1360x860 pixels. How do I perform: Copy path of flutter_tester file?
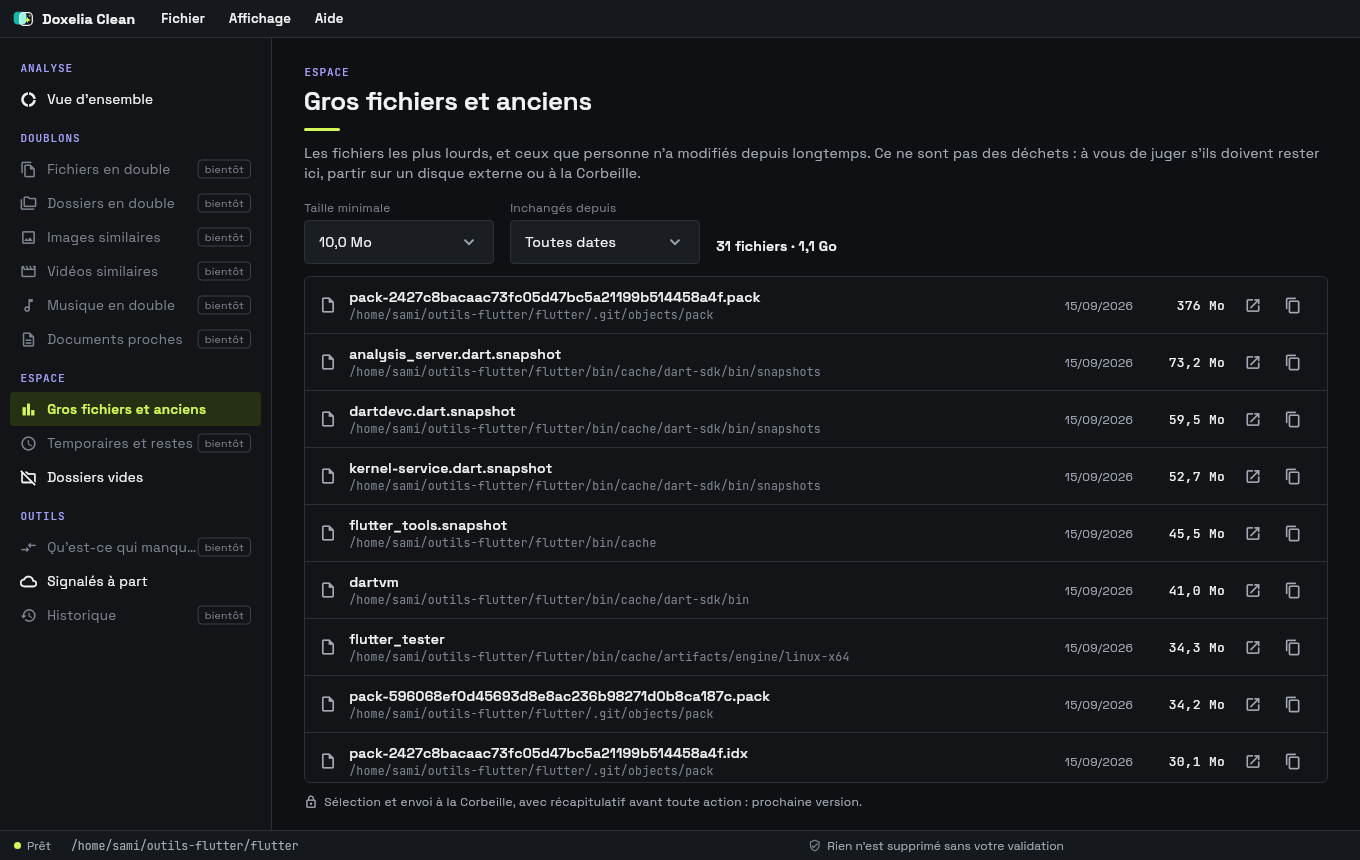tap(1293, 647)
